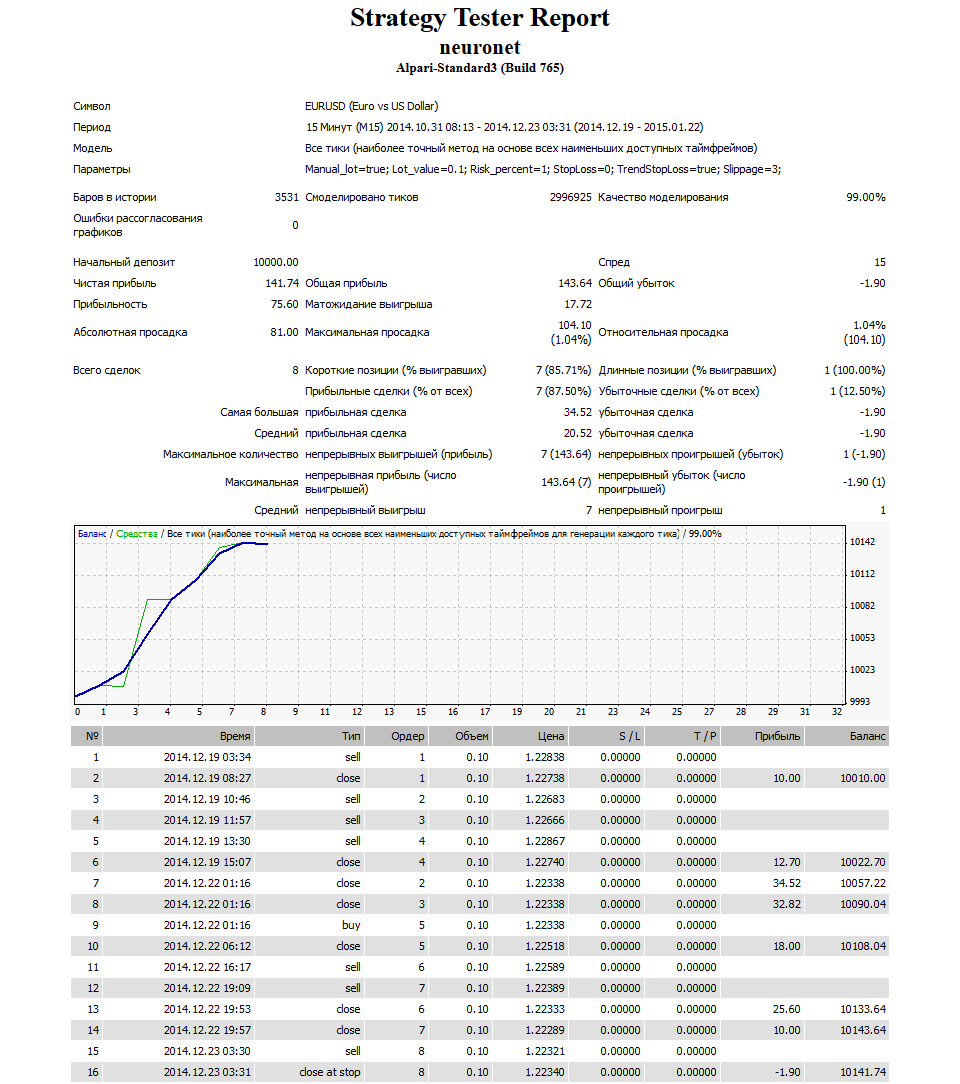Select short positions value 7 (85.71%)
Image resolution: width=960 pixels, height=1084 pixels.
563,371
